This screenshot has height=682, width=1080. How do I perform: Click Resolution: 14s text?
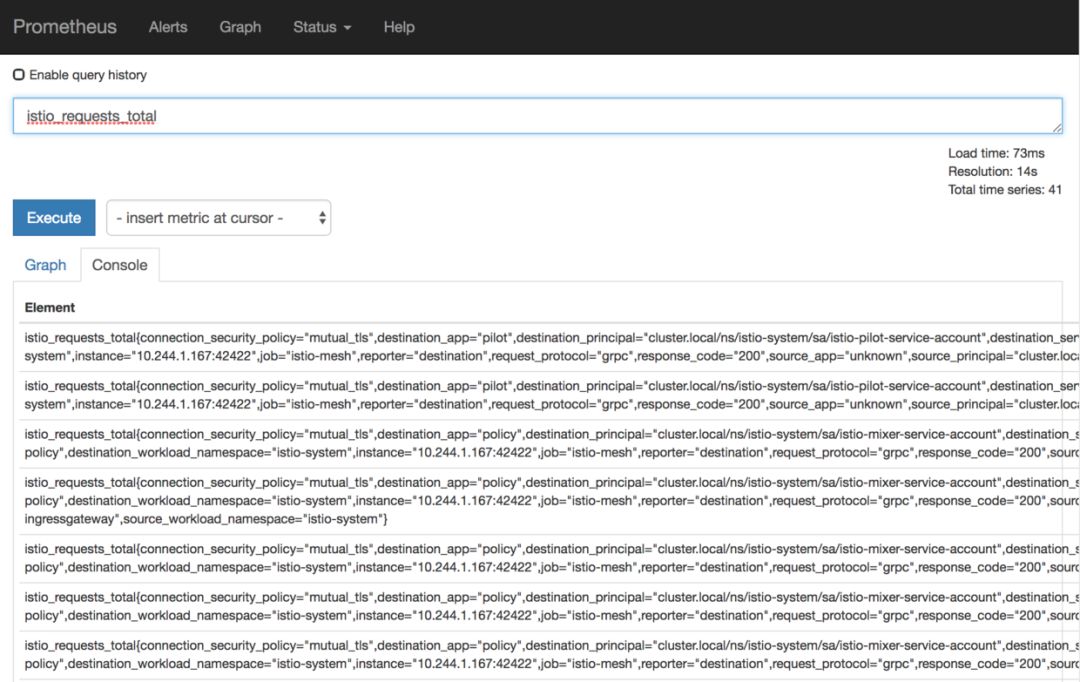[x=993, y=172]
